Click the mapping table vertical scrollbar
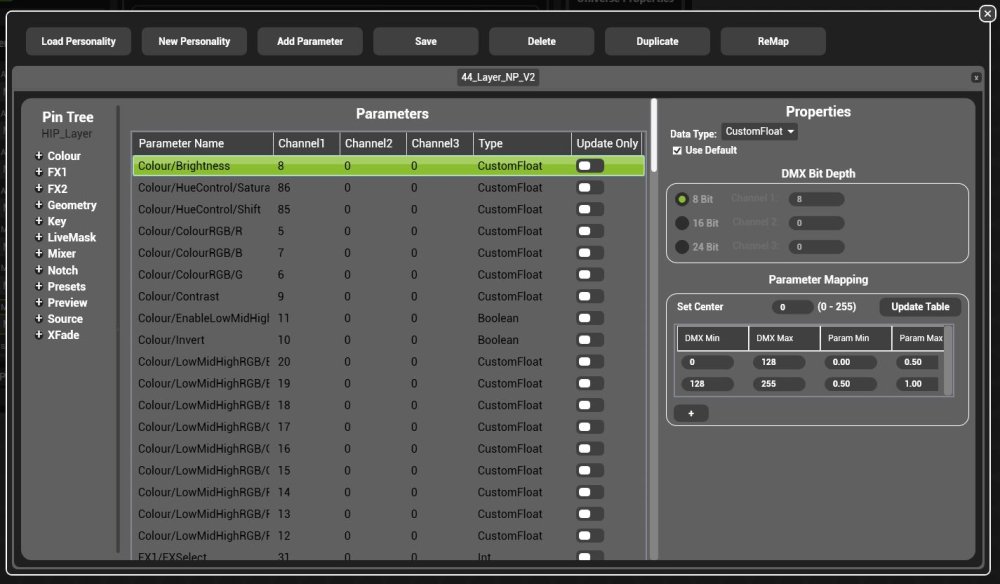Viewport: 1000px width, 584px height. click(948, 361)
